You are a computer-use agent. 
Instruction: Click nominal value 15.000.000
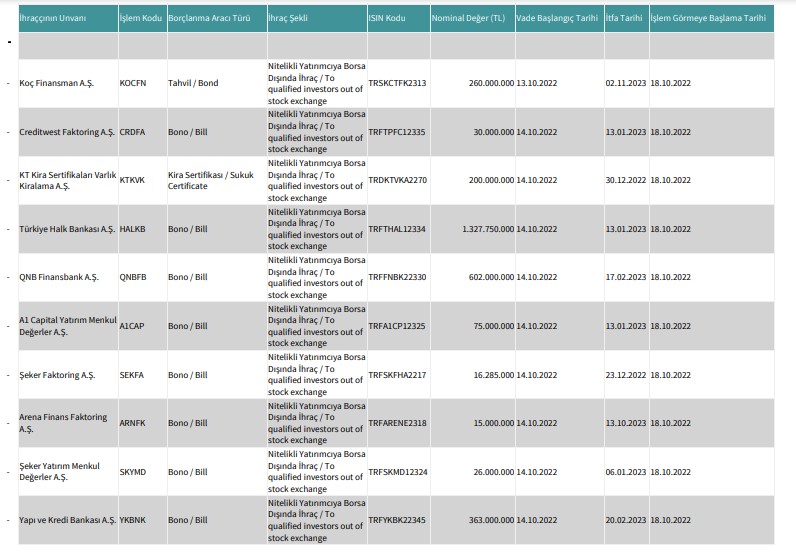(x=494, y=423)
